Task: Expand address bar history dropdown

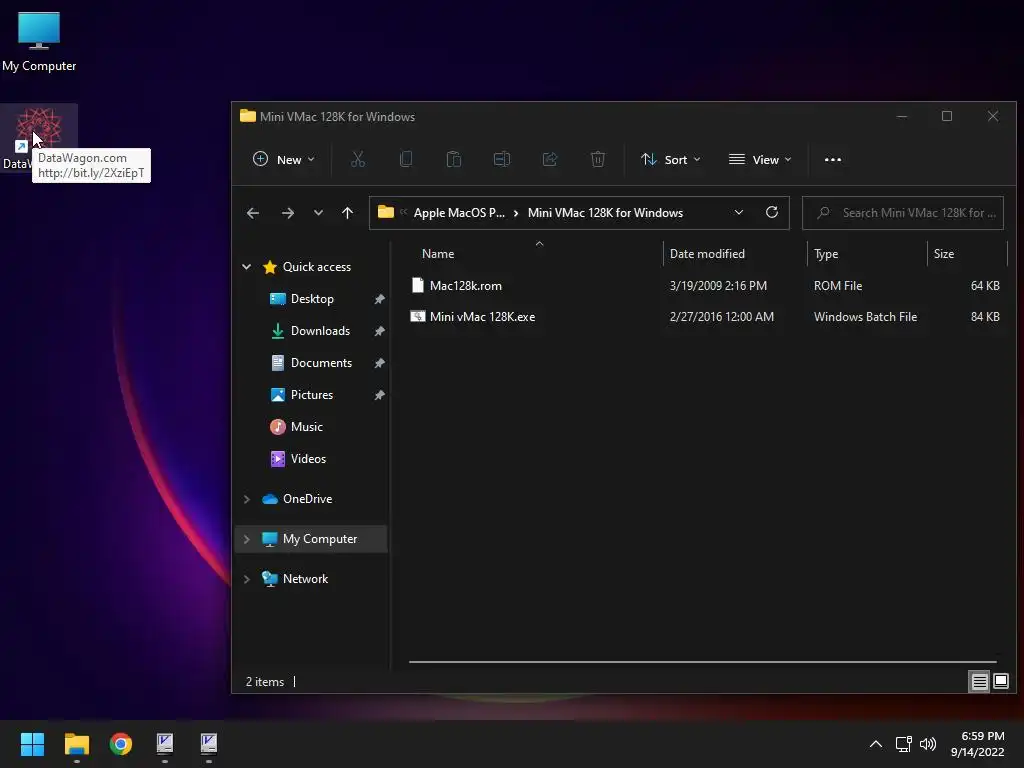Action: (x=739, y=212)
